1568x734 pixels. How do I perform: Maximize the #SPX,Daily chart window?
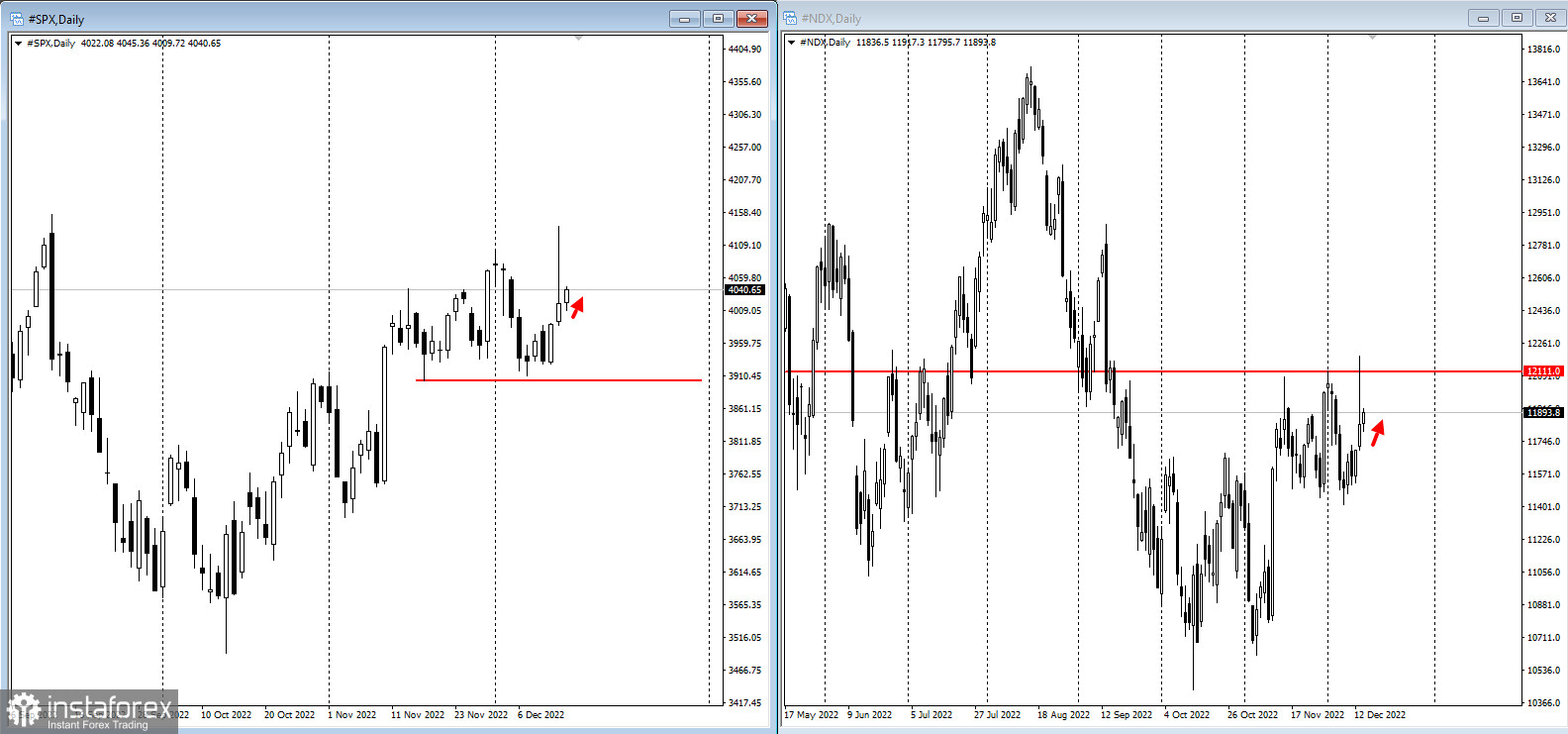pos(718,19)
